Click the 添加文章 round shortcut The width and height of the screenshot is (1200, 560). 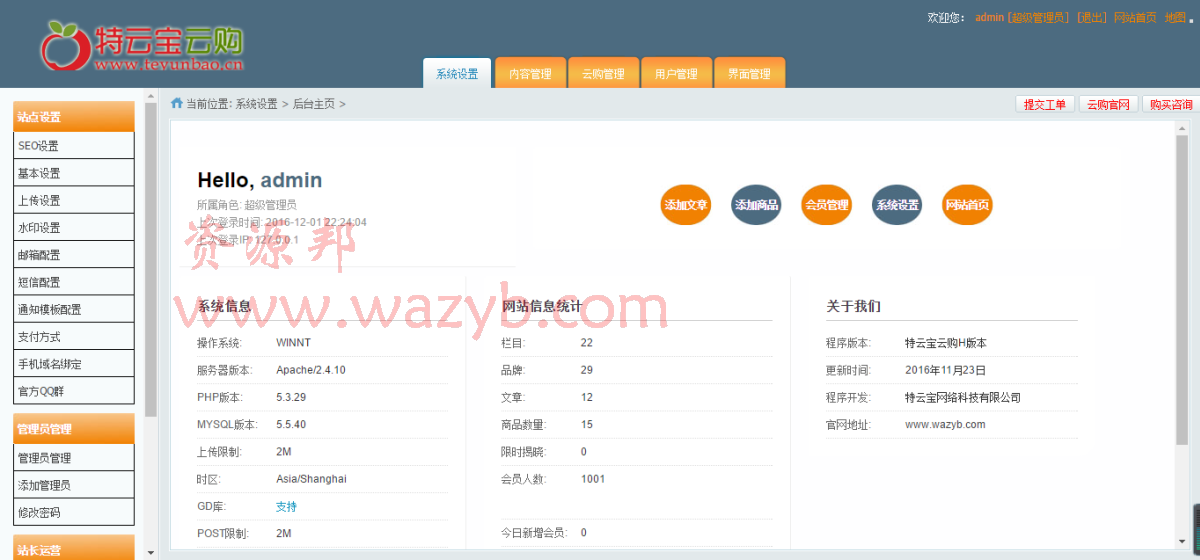[686, 205]
